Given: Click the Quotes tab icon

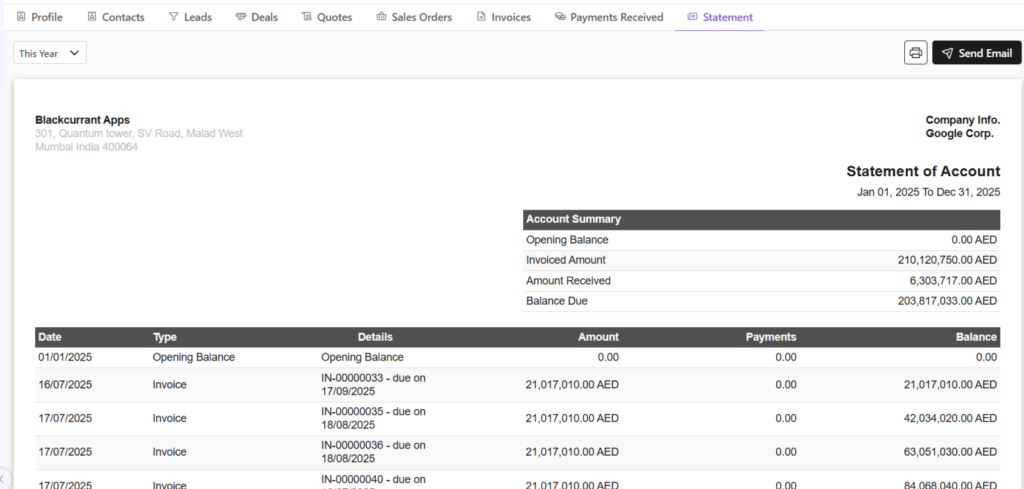Looking at the screenshot, I should 306,17.
